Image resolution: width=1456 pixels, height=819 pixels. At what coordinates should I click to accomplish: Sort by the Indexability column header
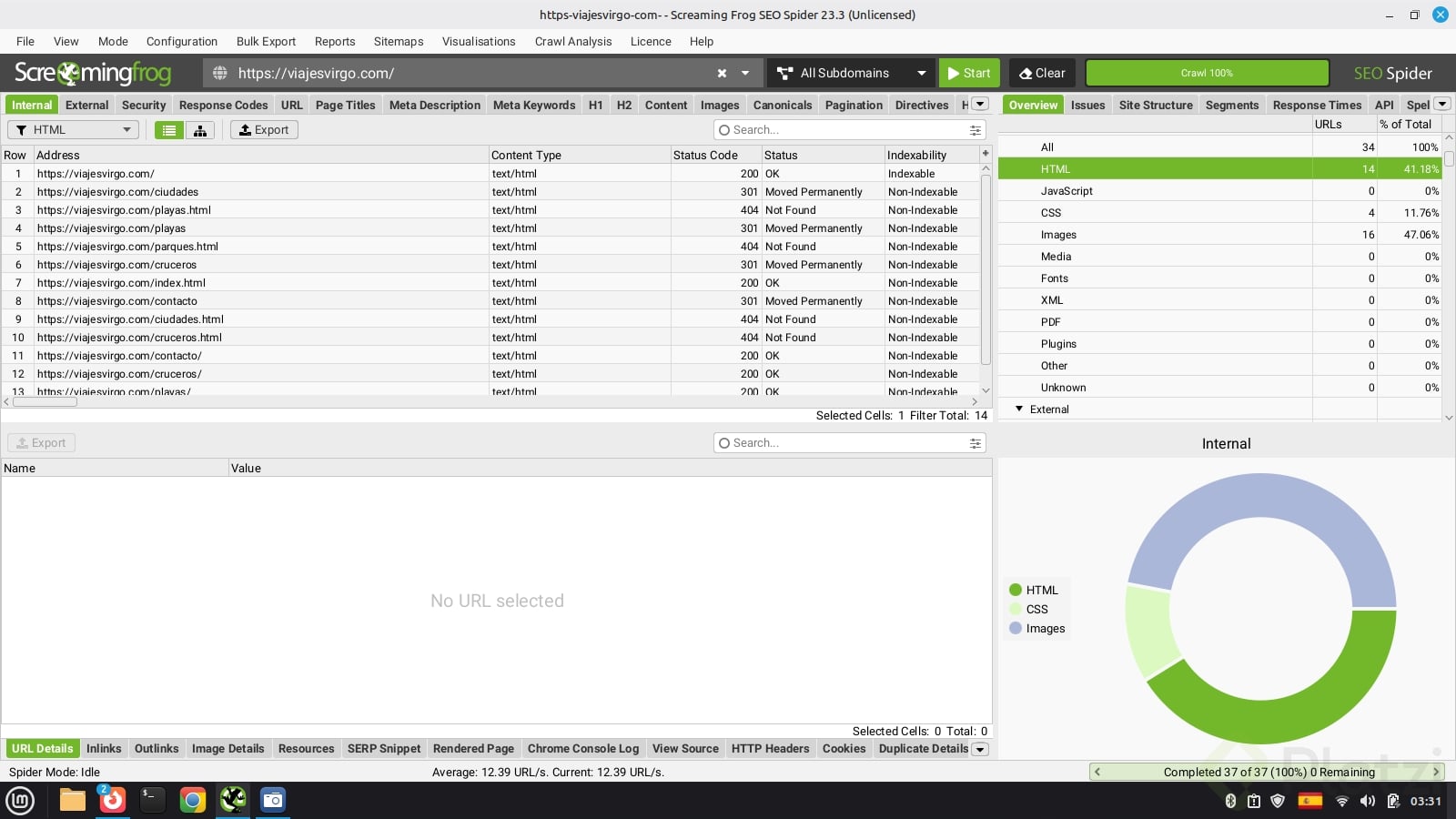(x=932, y=155)
